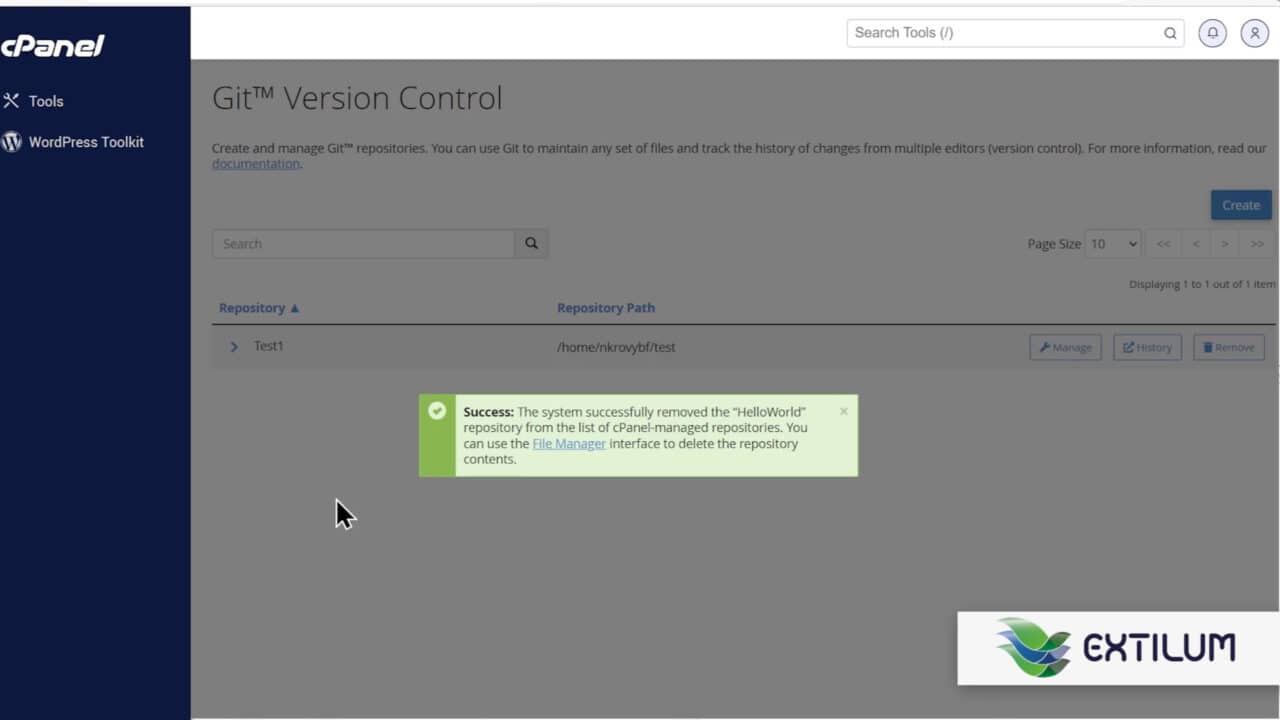1280x720 pixels.
Task: Click the Manage wrench icon for Test1
Action: pyautogui.click(x=1044, y=347)
